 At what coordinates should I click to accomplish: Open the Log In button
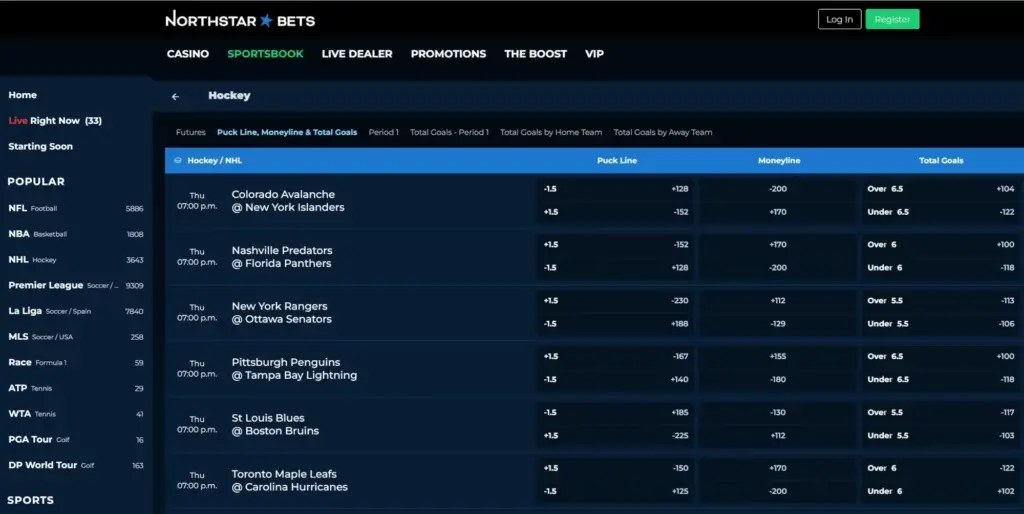(839, 19)
